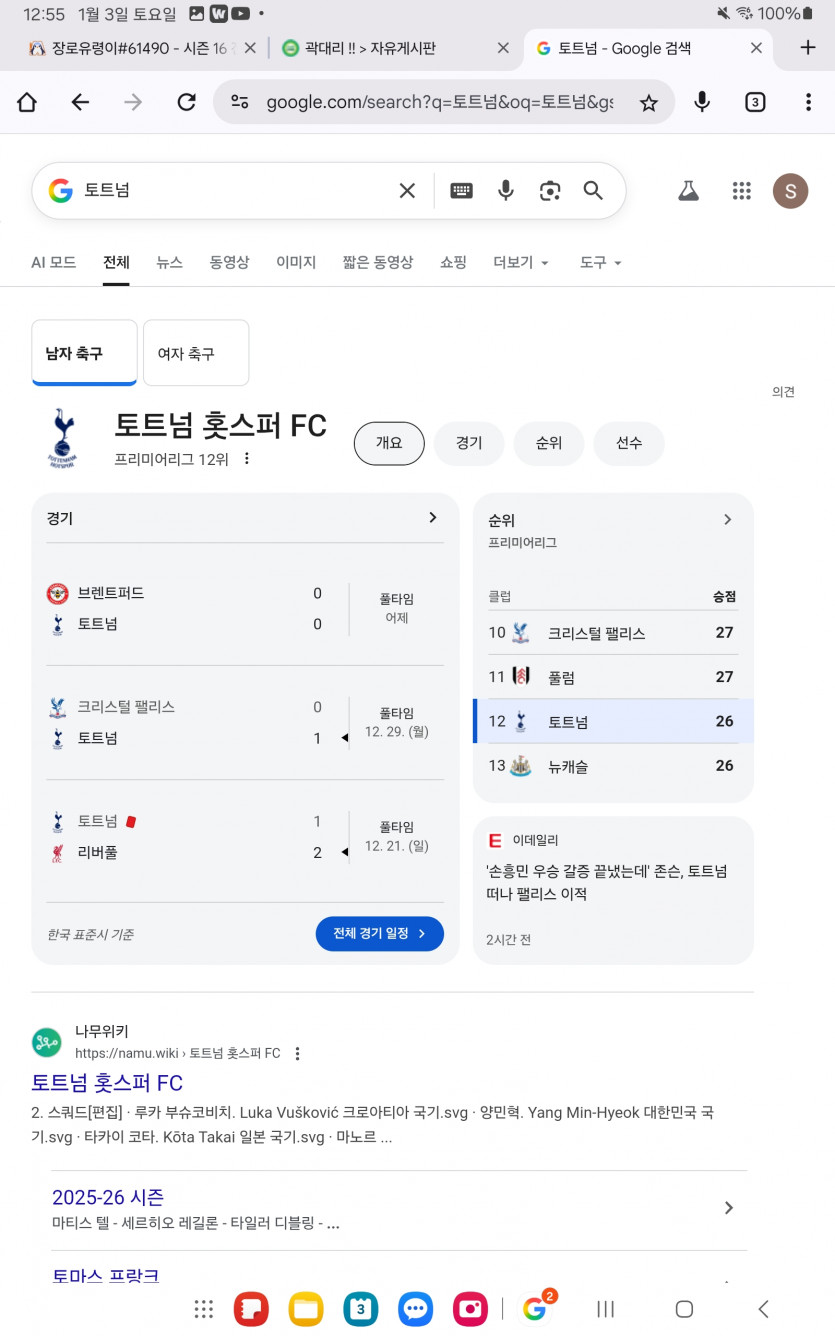
Task: Open the 더보기 dropdown
Action: point(520,262)
